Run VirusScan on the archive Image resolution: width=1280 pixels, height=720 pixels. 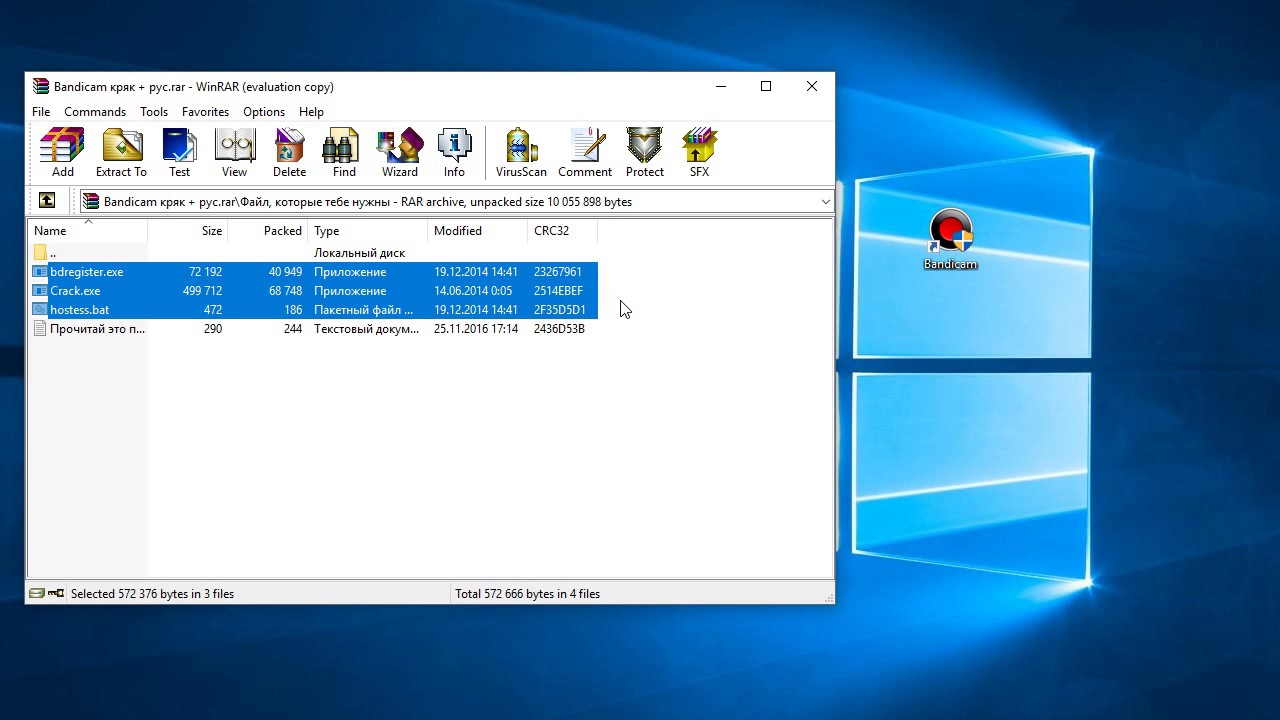point(521,153)
